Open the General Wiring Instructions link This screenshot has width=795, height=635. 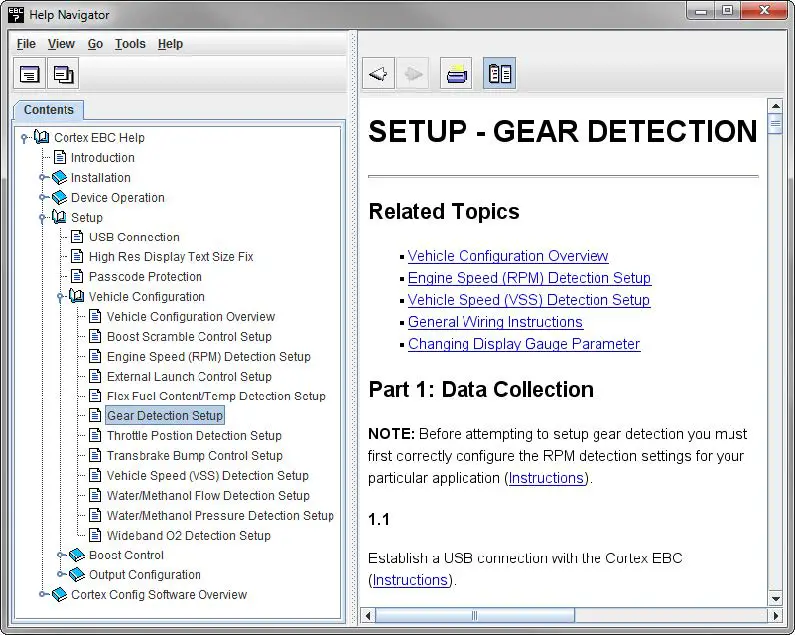pos(495,322)
